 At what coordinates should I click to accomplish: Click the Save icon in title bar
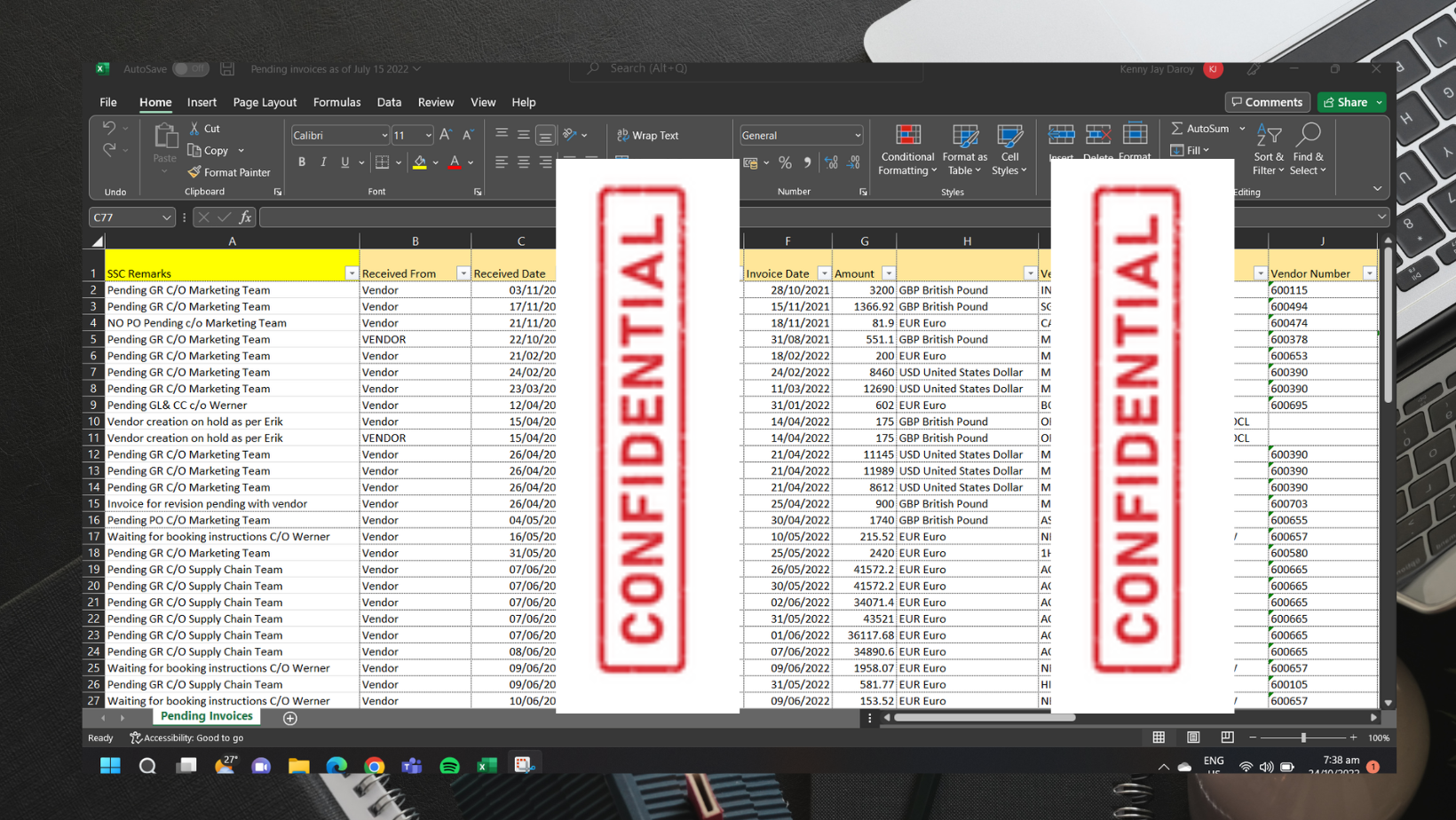tap(227, 68)
